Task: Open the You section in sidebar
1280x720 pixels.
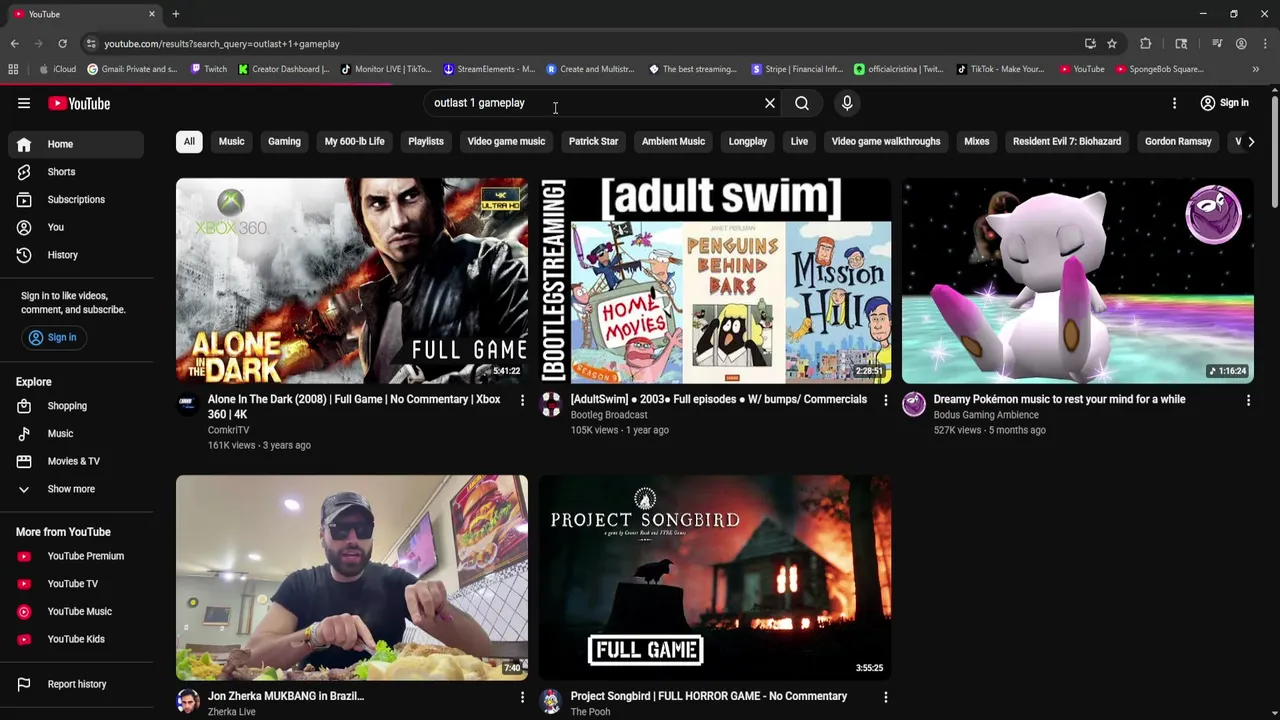Action: pos(76,227)
